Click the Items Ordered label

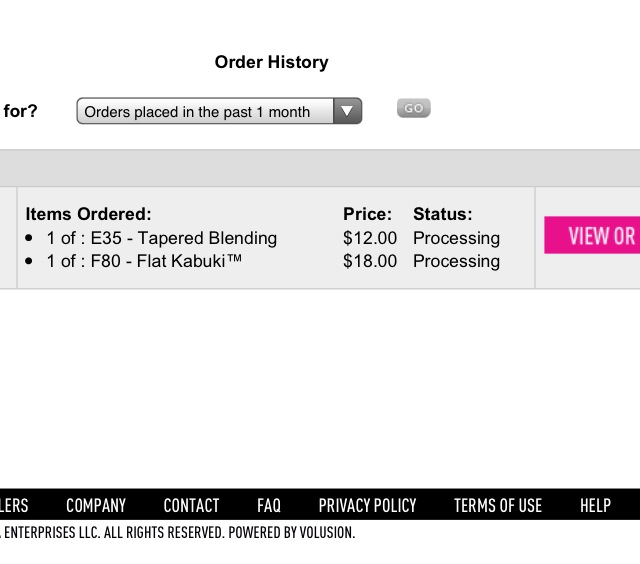tap(88, 214)
